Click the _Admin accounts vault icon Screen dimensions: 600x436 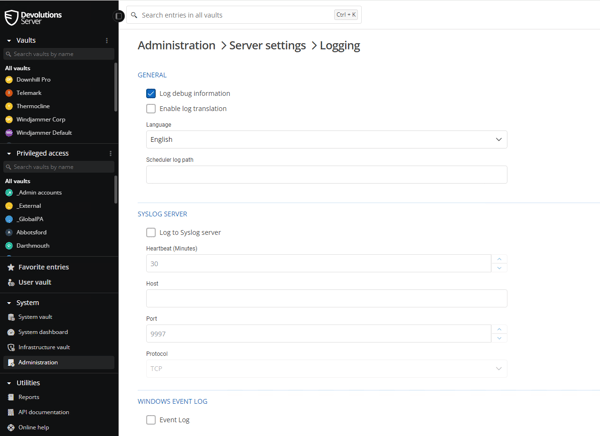click(x=9, y=193)
